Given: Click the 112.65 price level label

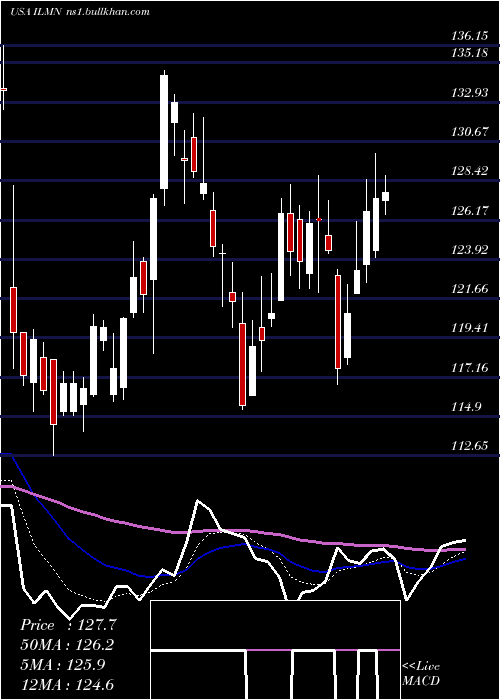Looking at the screenshot, I should coord(470,446).
